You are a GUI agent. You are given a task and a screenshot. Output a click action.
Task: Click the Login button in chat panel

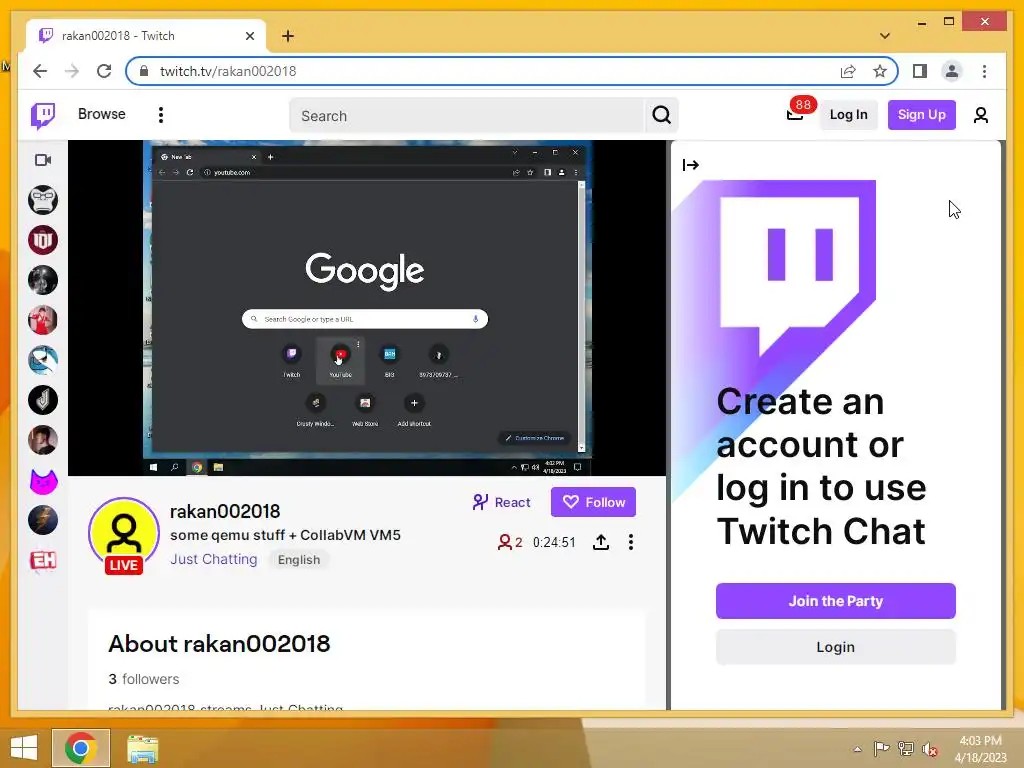click(x=835, y=647)
